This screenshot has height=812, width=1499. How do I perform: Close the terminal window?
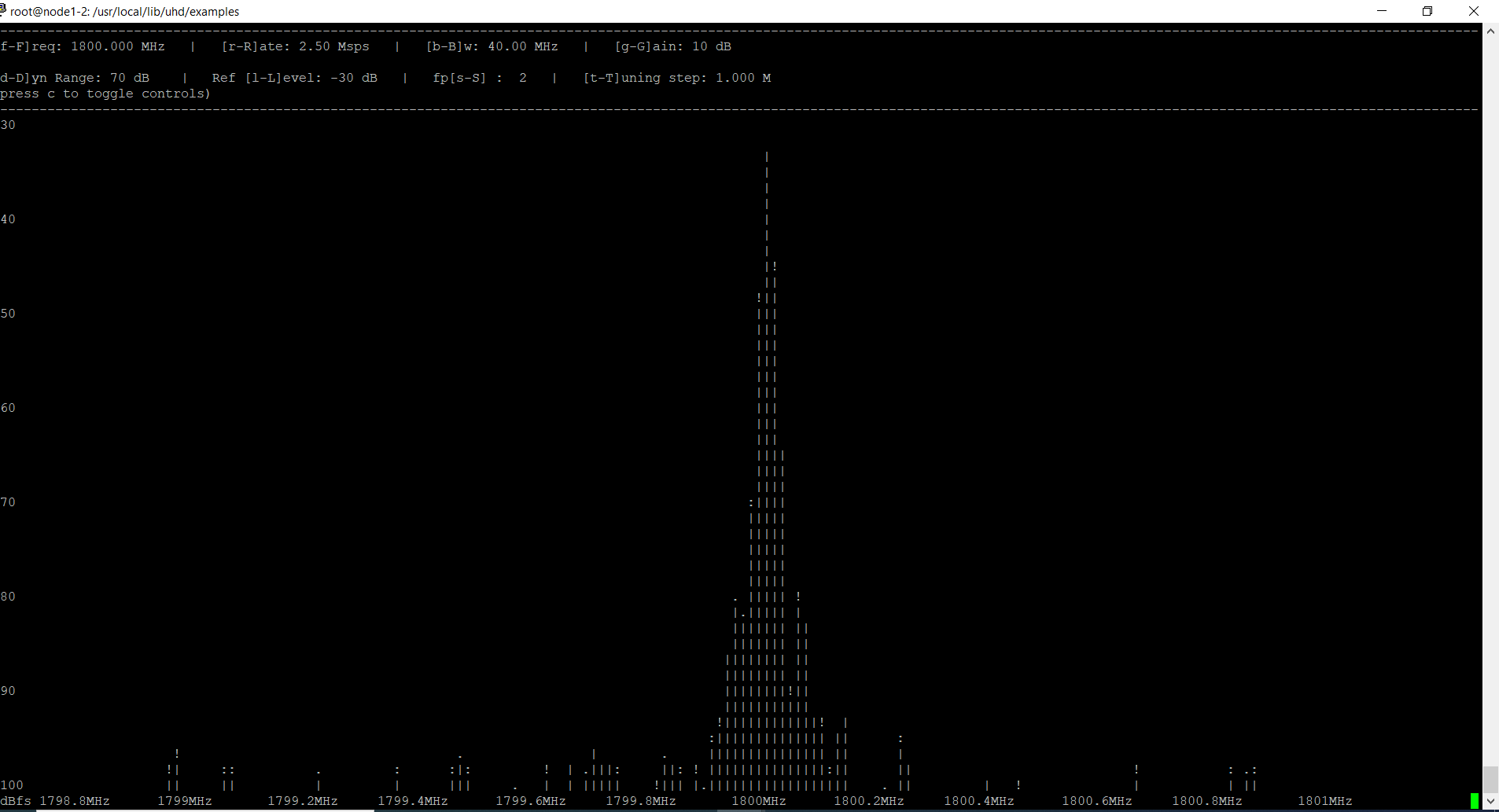(x=1474, y=11)
